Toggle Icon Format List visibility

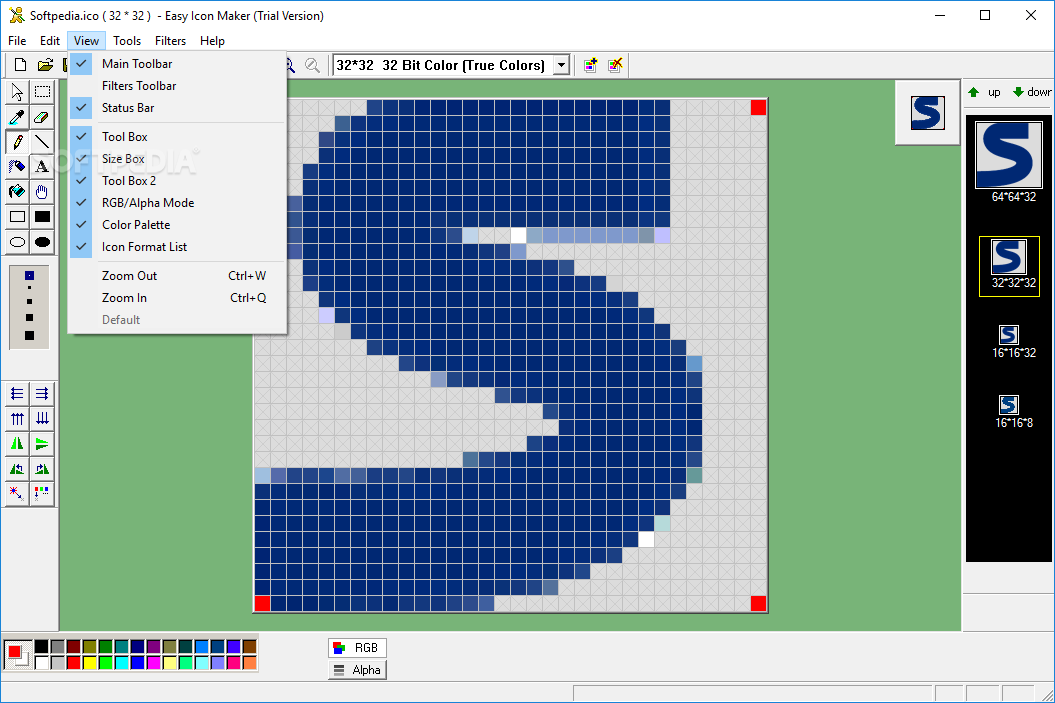click(x=178, y=247)
